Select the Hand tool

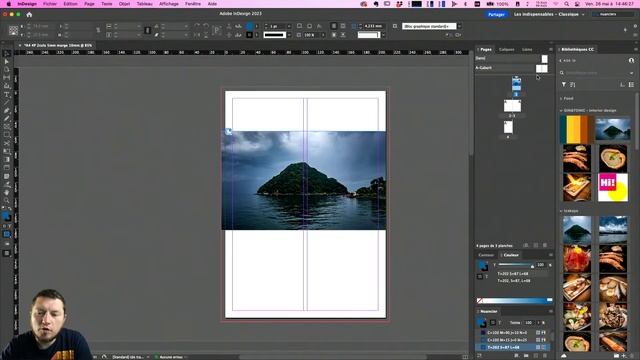pos(7,192)
